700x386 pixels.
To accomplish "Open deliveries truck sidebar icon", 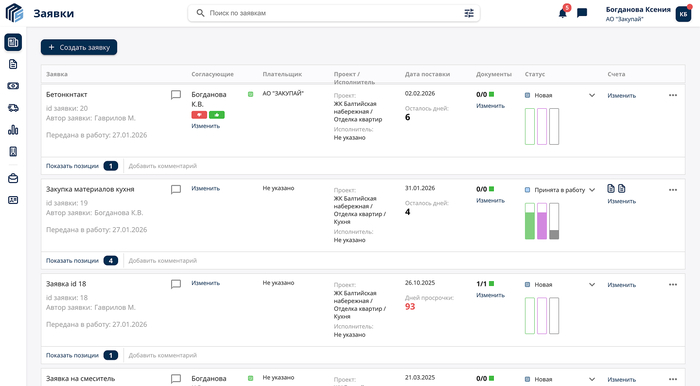I will 13,108.
